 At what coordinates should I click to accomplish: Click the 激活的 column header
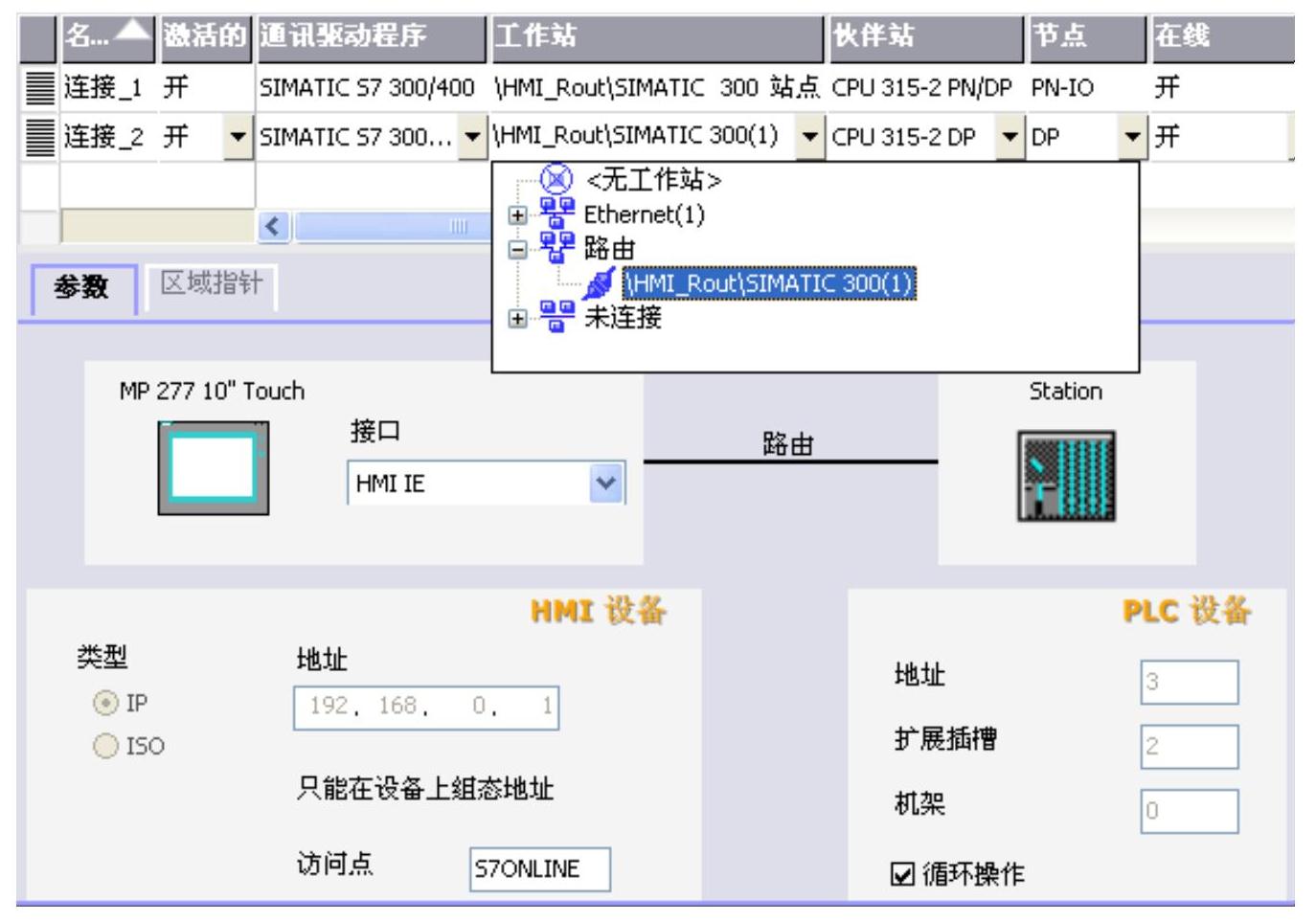pos(205,36)
